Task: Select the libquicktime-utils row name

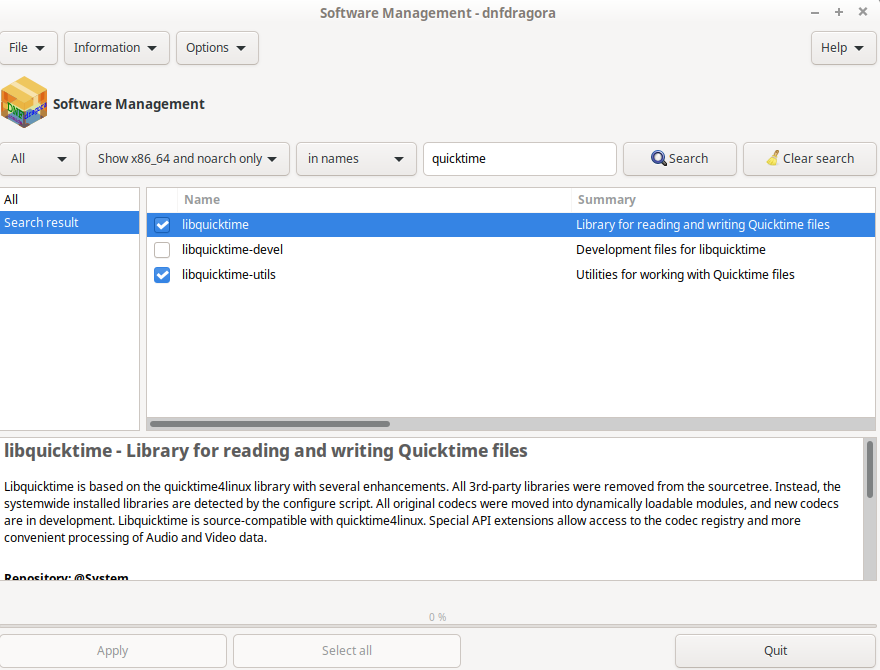Action: tap(228, 275)
